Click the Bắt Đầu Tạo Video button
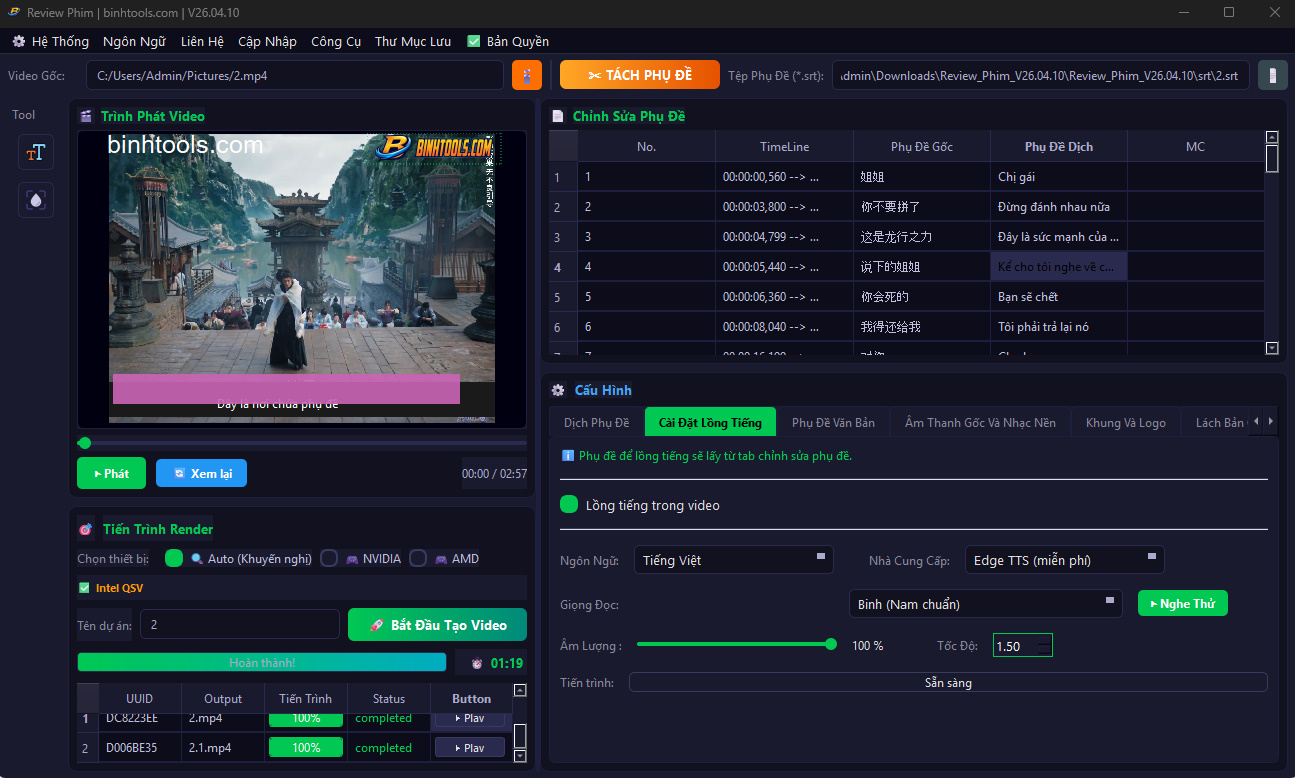 [437, 625]
